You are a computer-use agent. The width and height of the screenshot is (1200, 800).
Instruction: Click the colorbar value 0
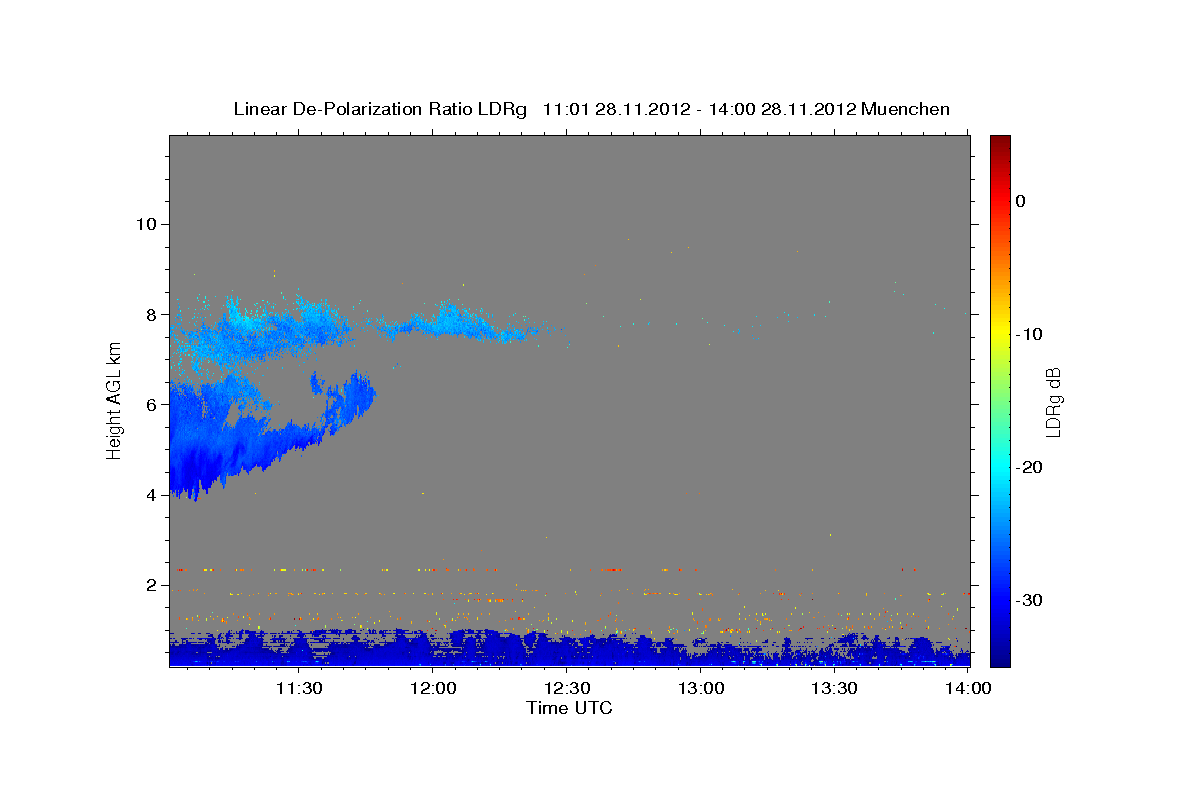[x=1021, y=201]
